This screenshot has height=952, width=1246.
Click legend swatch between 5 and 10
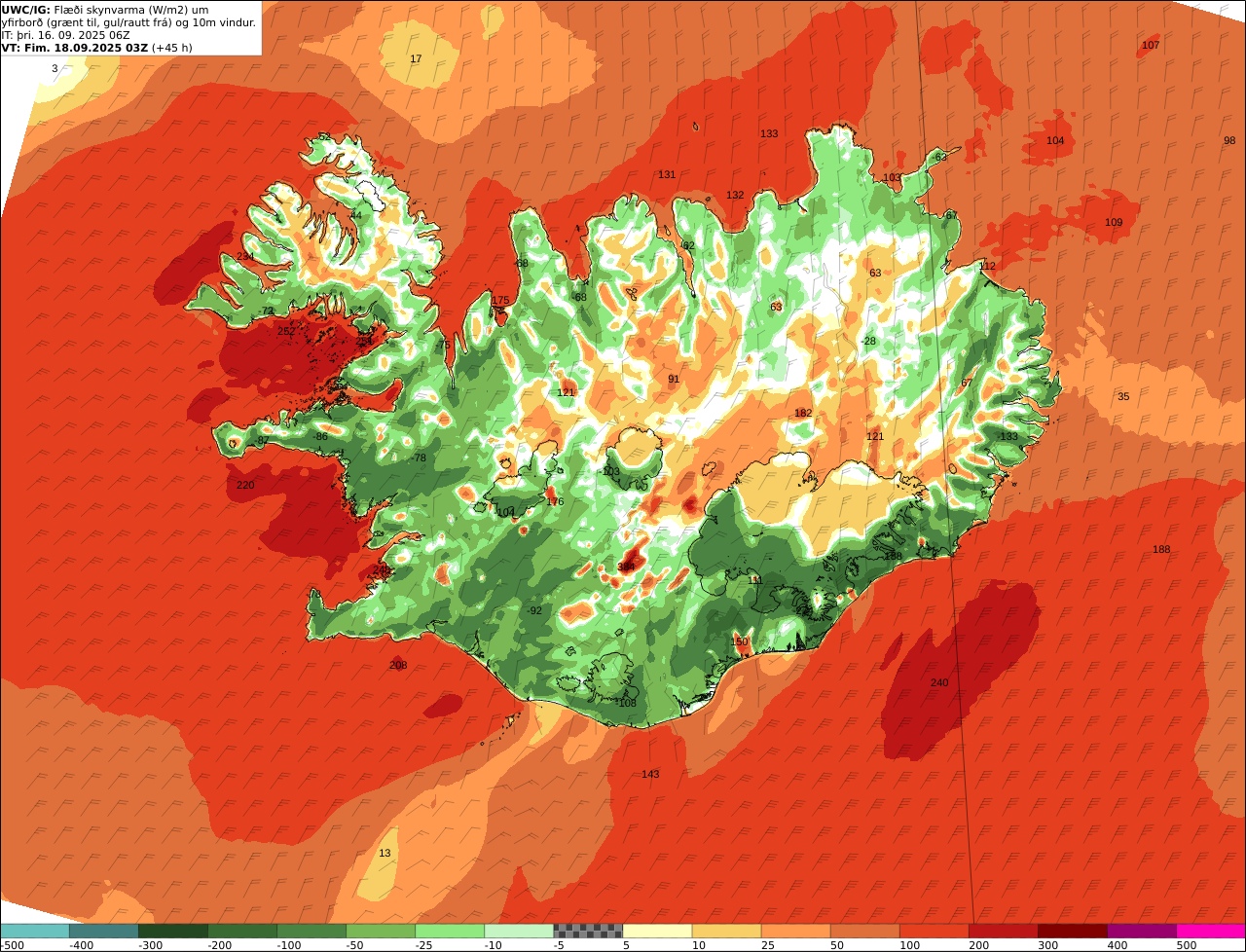pos(657,931)
